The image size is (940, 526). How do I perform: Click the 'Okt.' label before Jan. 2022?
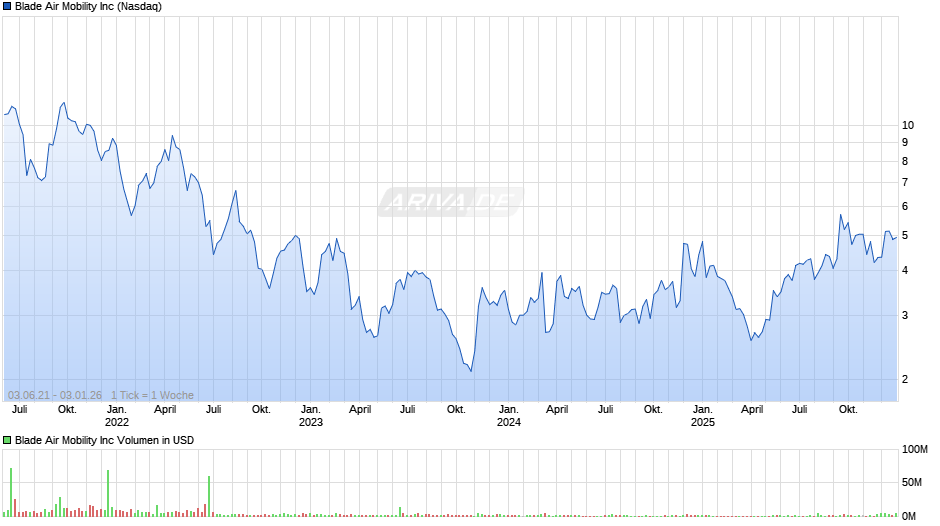[x=67, y=409]
